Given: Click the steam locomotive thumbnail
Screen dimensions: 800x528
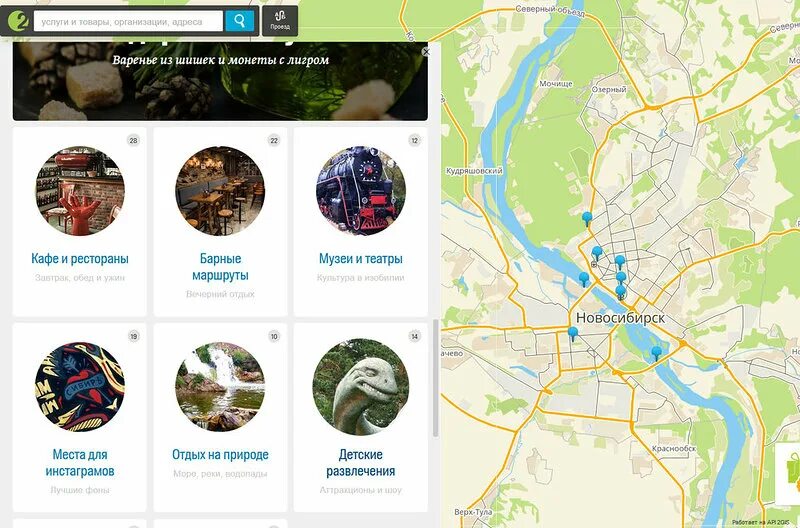Looking at the screenshot, I should (361, 191).
